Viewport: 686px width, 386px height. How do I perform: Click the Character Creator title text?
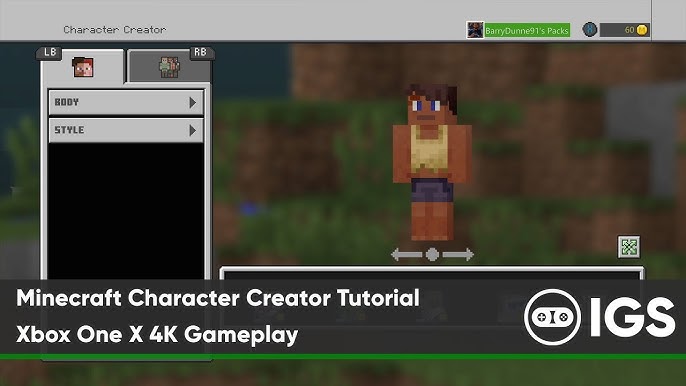pyautogui.click(x=115, y=30)
